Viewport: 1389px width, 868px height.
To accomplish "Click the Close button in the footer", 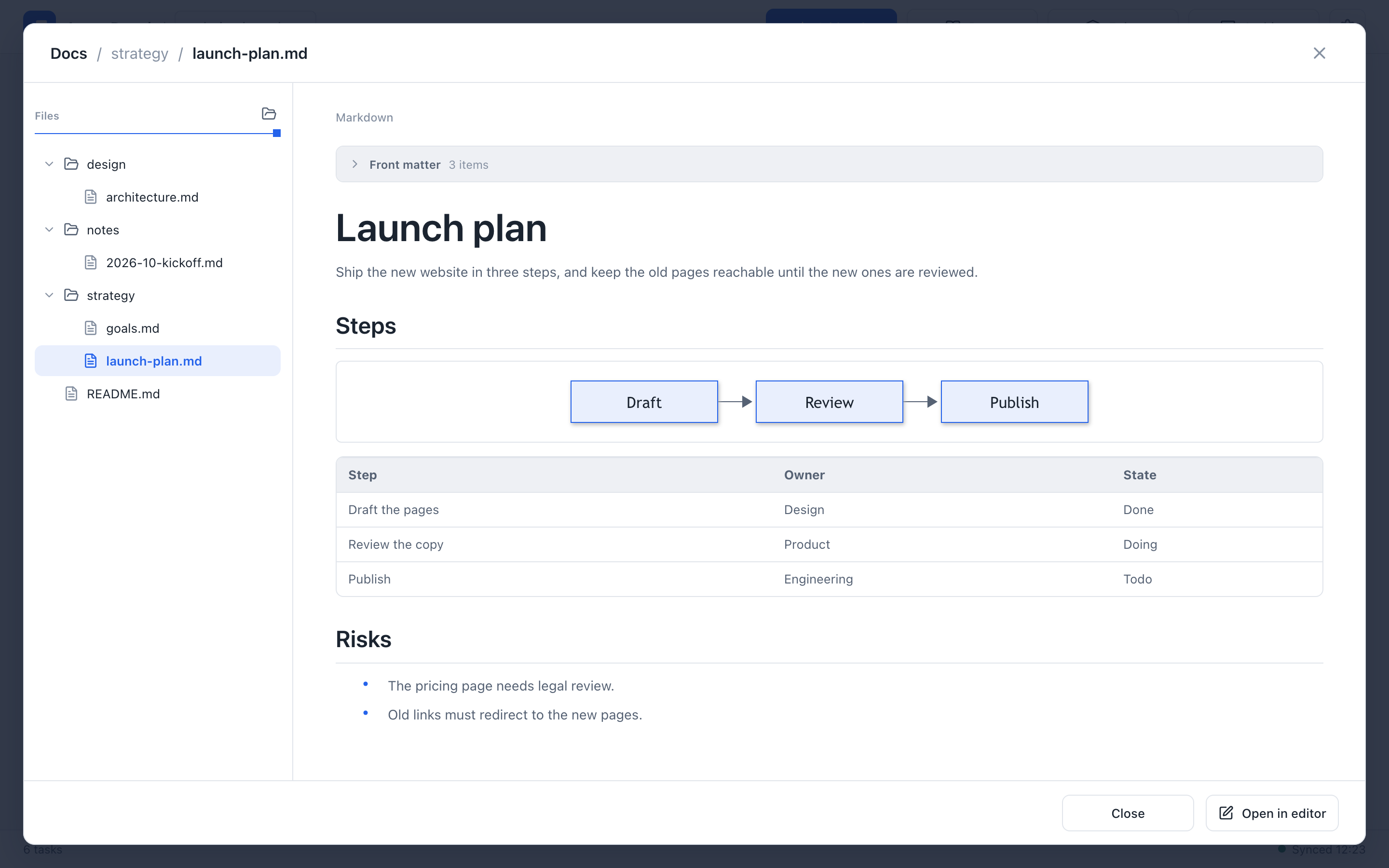I will (x=1128, y=813).
